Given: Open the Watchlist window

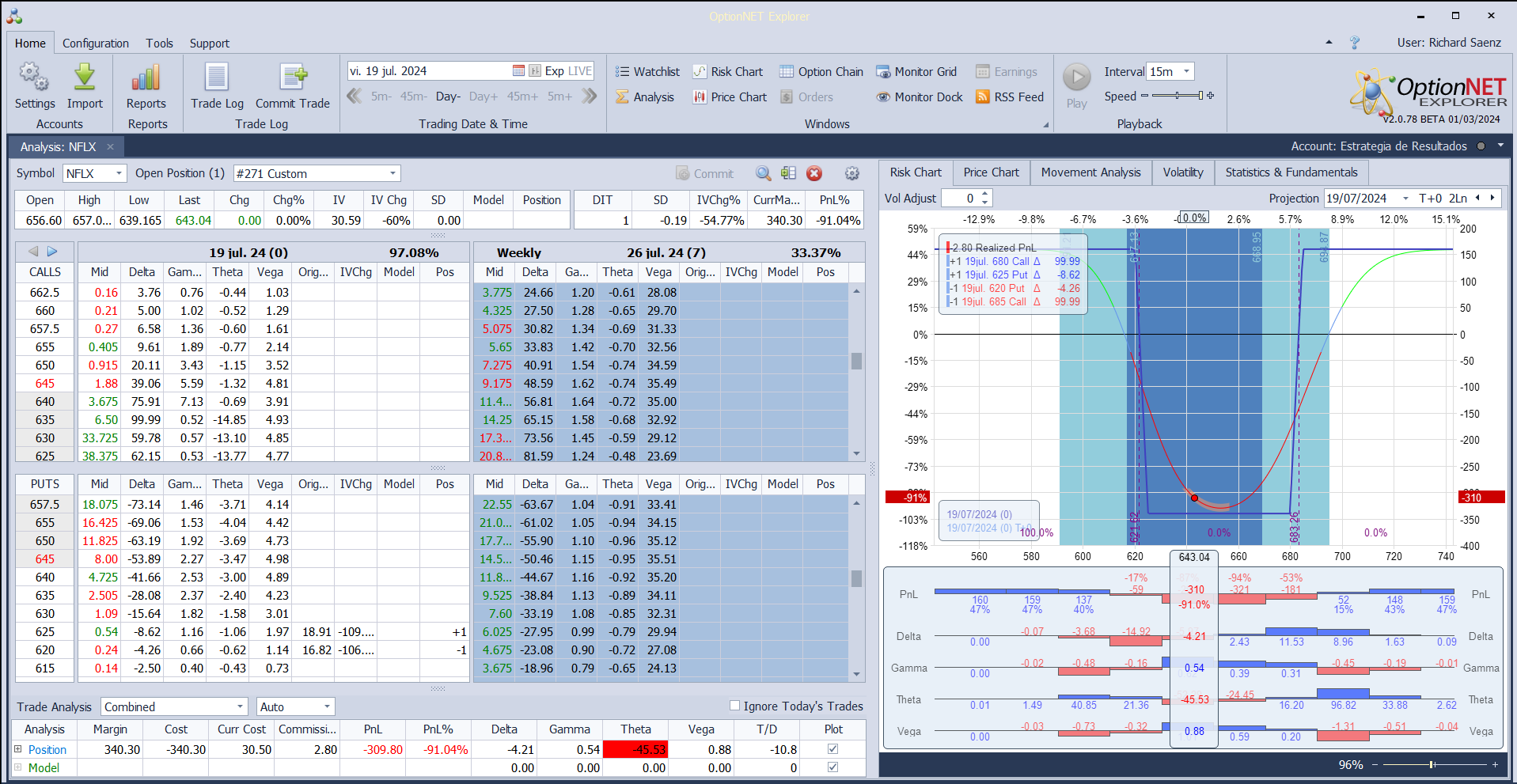Looking at the screenshot, I should (647, 72).
